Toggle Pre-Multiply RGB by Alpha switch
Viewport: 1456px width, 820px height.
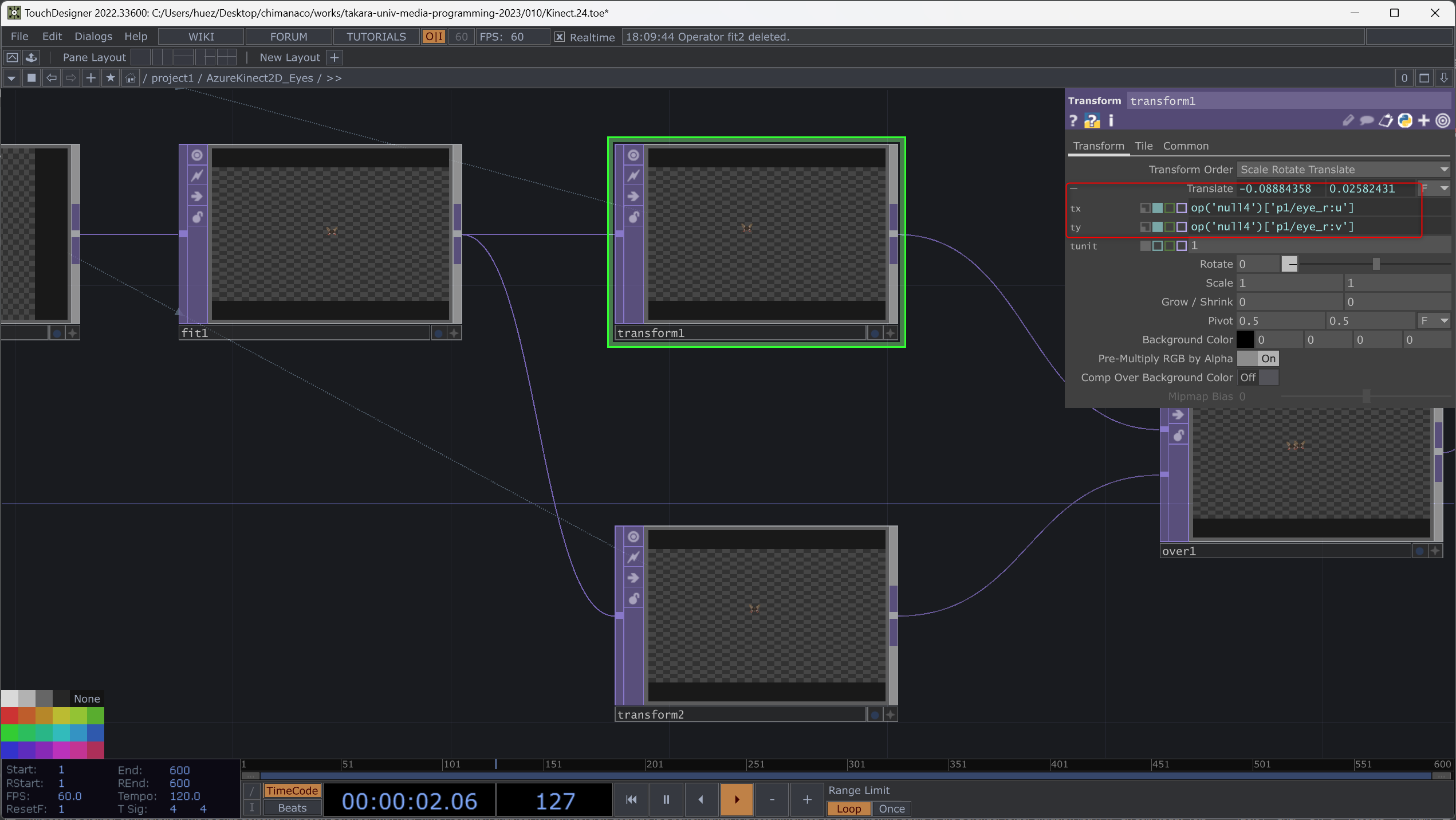click(1258, 359)
